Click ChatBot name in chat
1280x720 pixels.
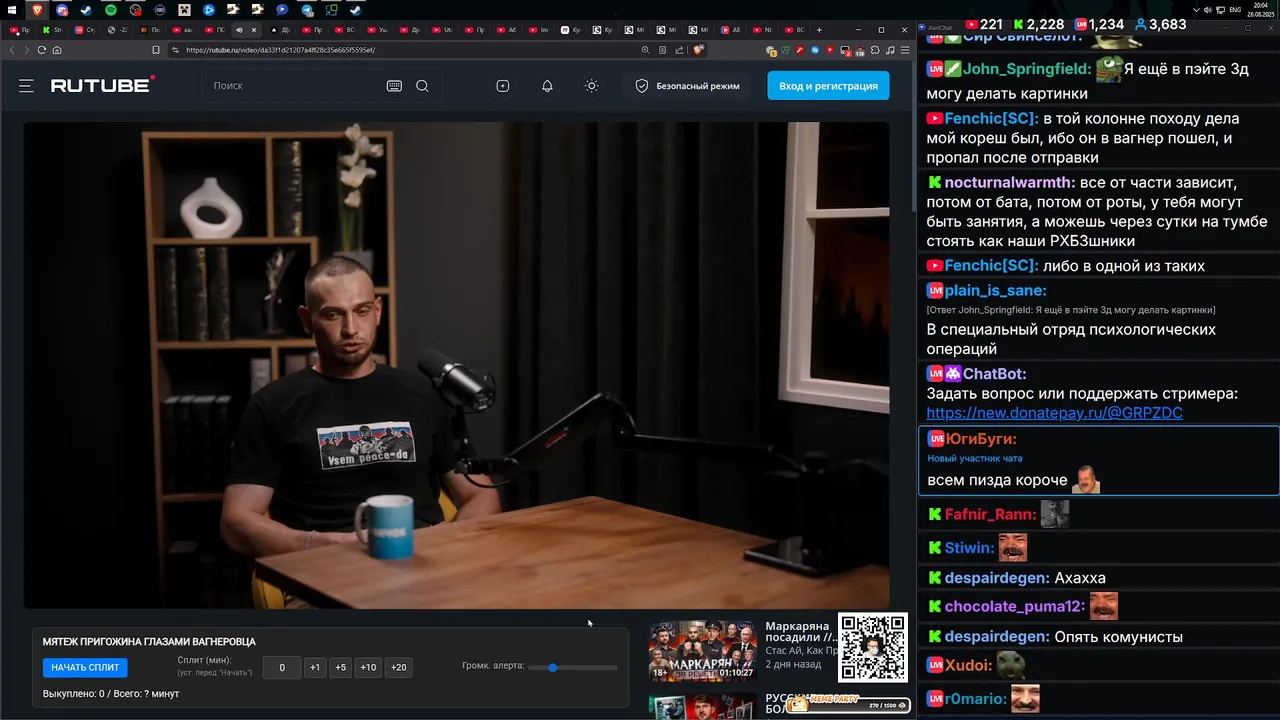click(x=994, y=373)
